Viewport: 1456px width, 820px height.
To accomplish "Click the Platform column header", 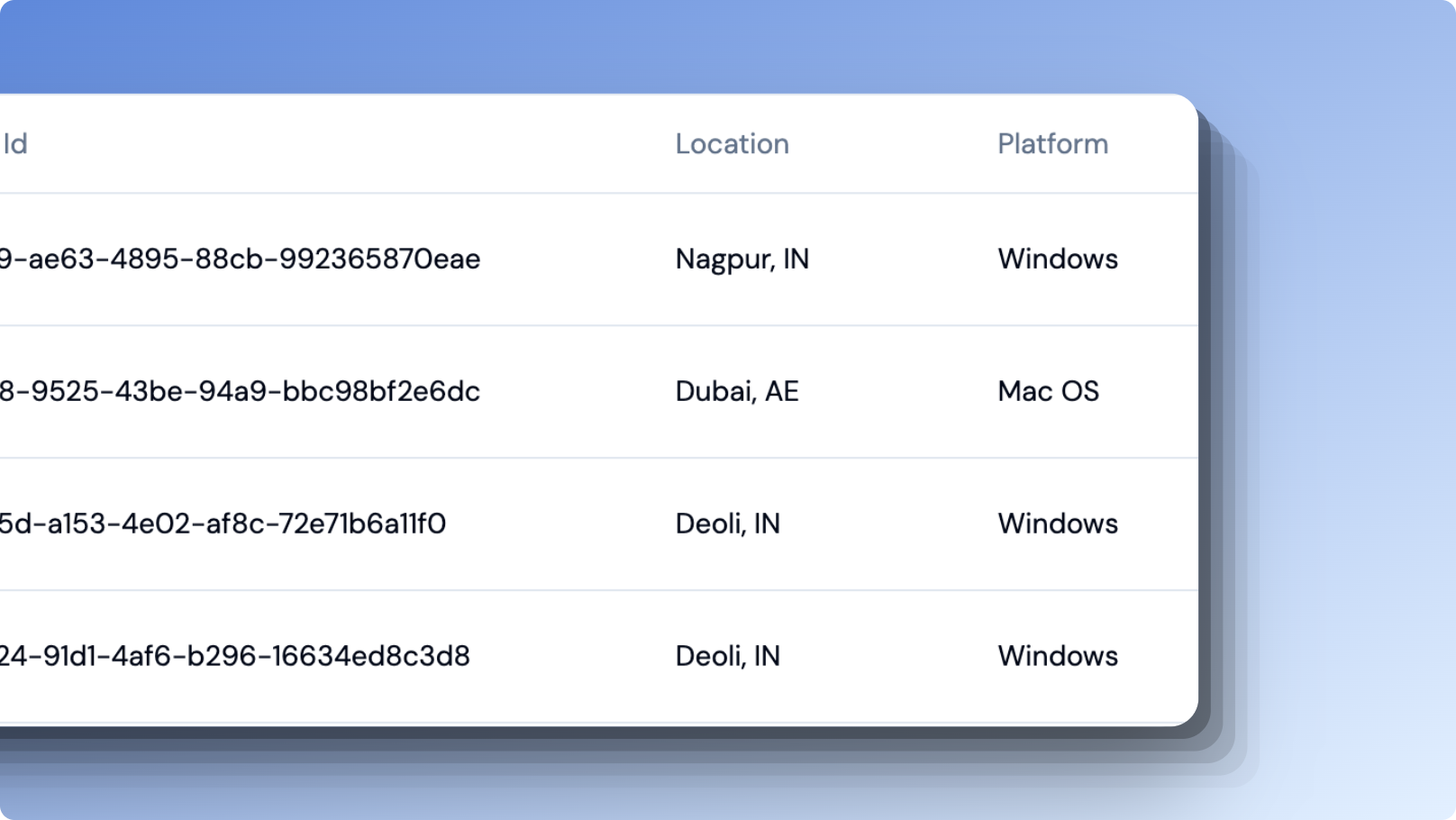I will click(x=1052, y=143).
